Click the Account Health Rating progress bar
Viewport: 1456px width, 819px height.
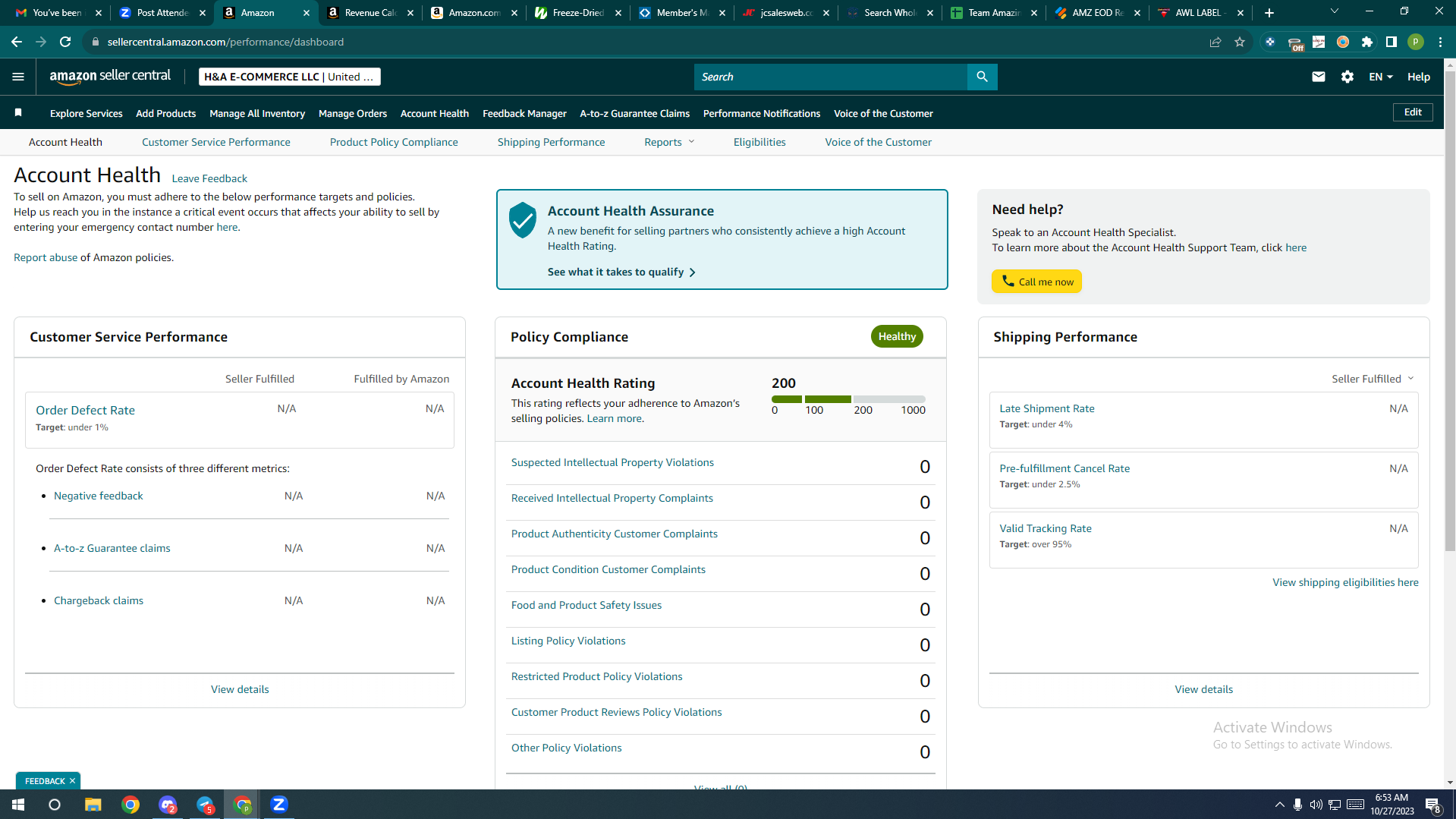(x=848, y=399)
